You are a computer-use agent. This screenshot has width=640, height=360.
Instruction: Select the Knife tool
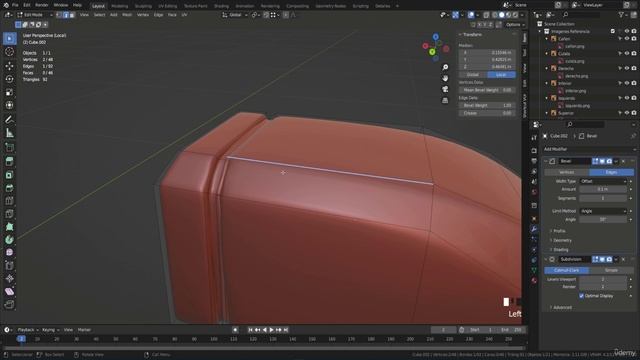click(x=9, y=214)
